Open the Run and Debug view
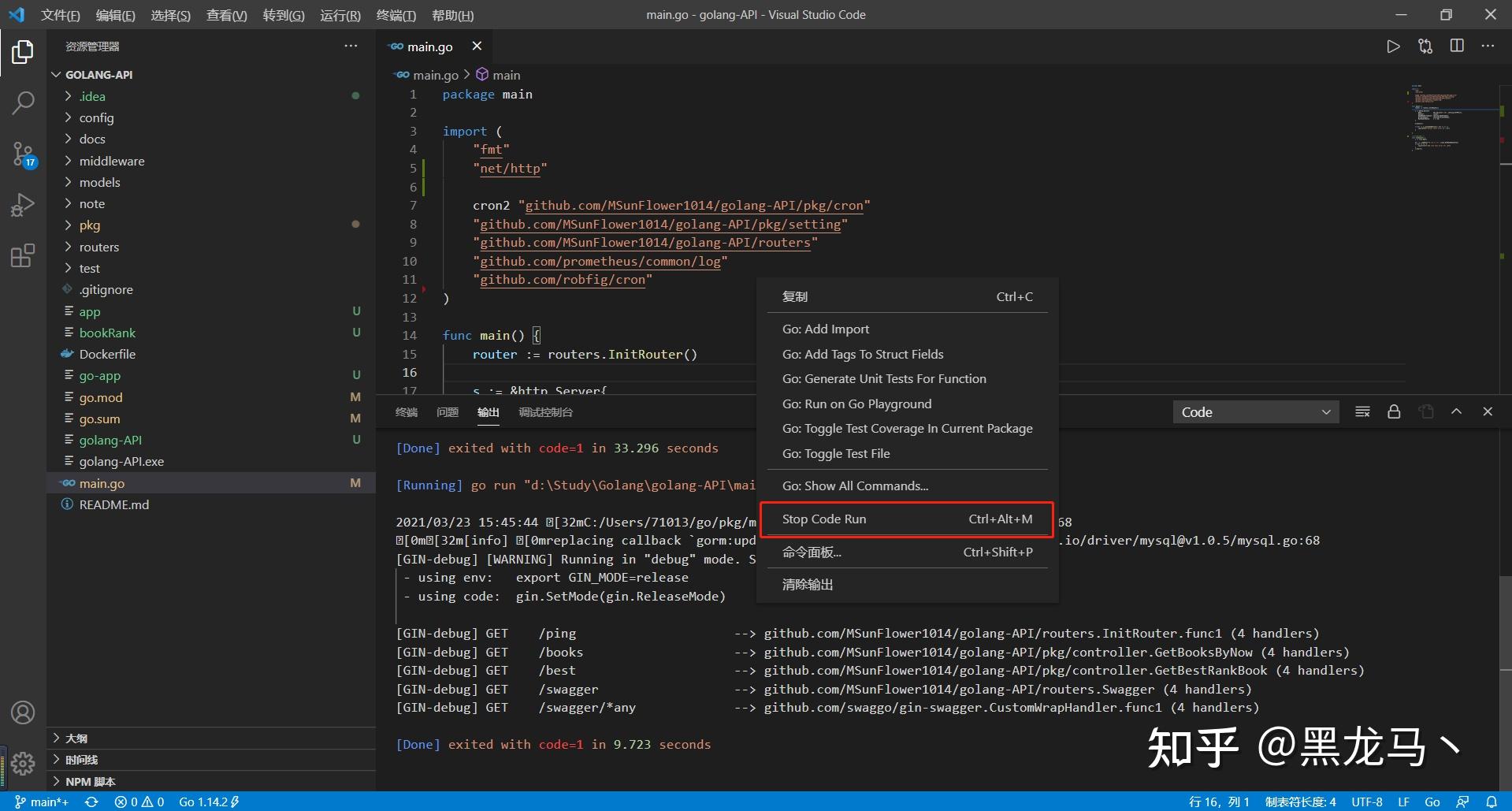This screenshot has width=1512, height=811. coord(22,205)
